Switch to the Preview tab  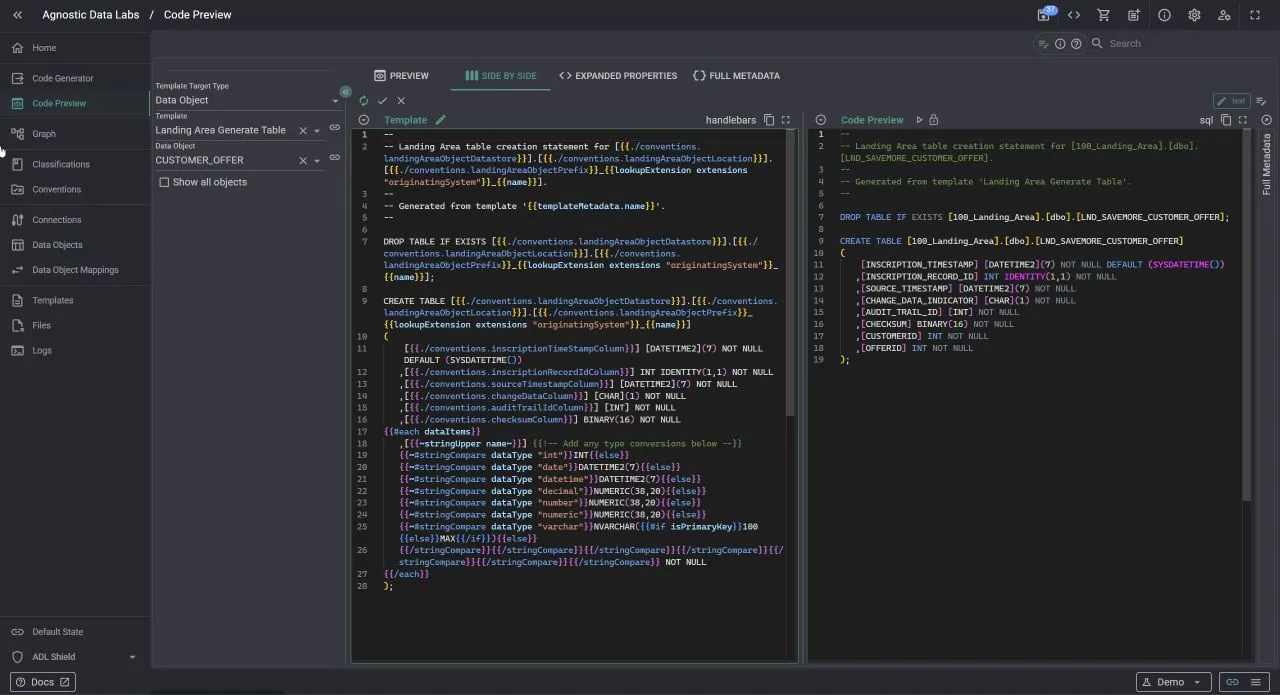(401, 76)
